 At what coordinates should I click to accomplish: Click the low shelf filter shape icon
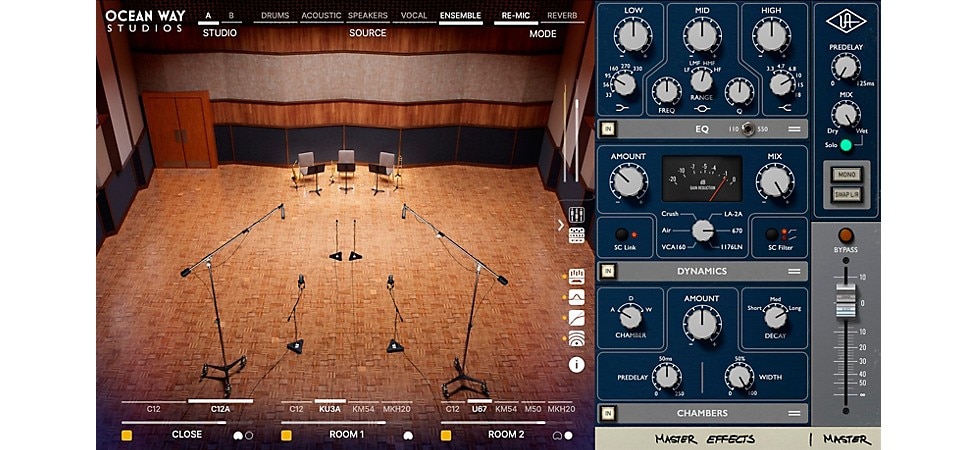[620, 107]
